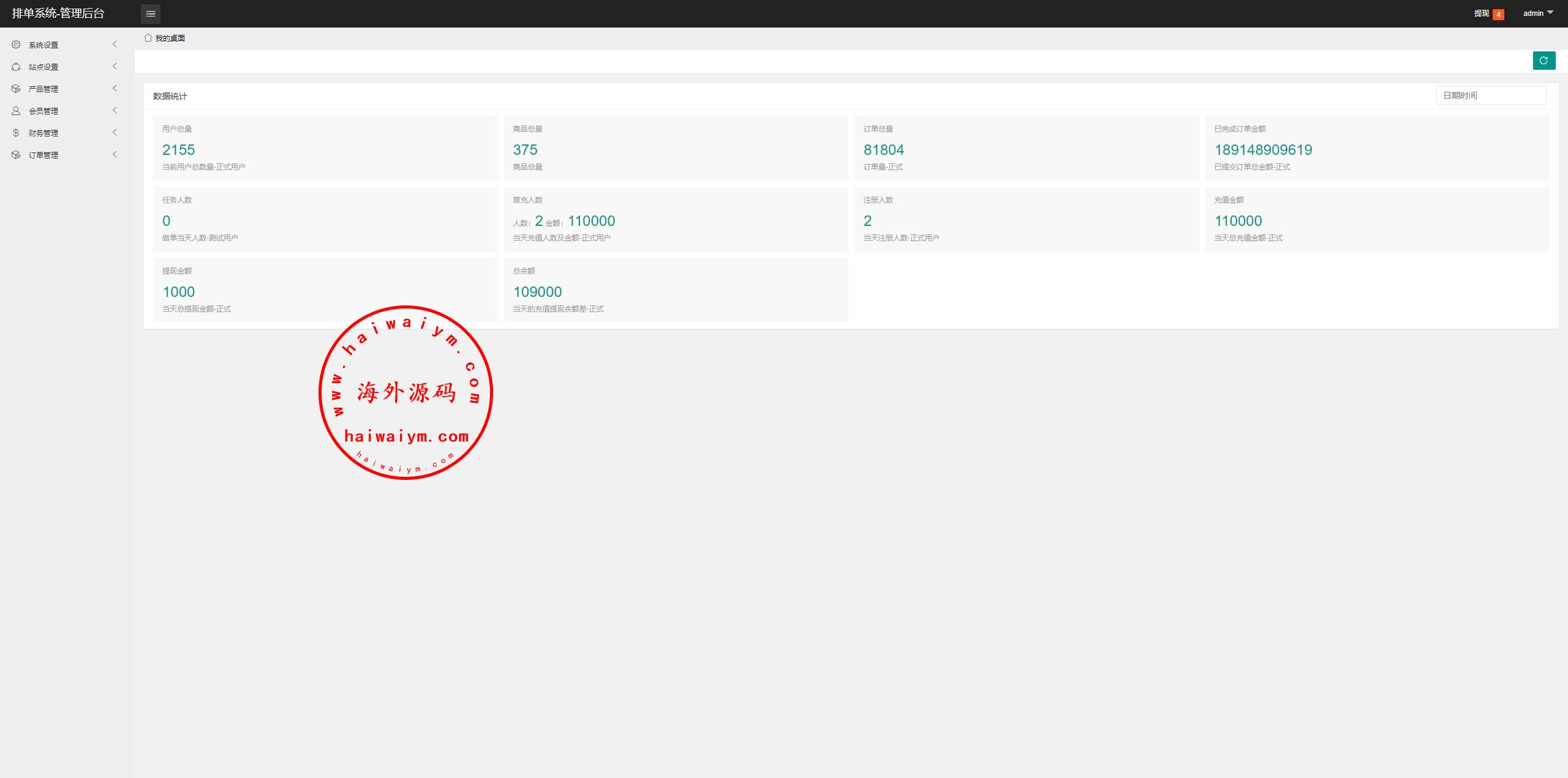Click the orange badge showing 4
Screen dimensions: 1568x778
1498,15
